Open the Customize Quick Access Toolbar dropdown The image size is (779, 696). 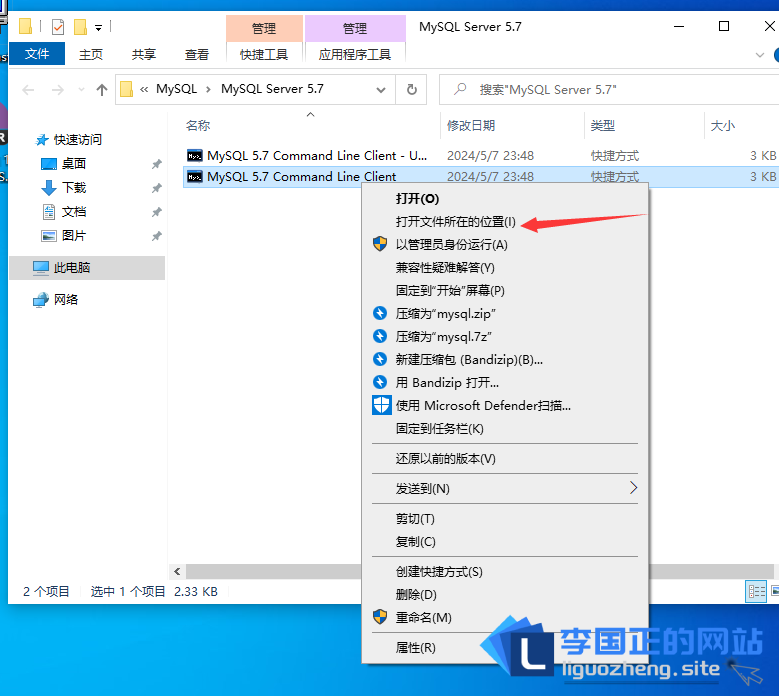click(98, 28)
